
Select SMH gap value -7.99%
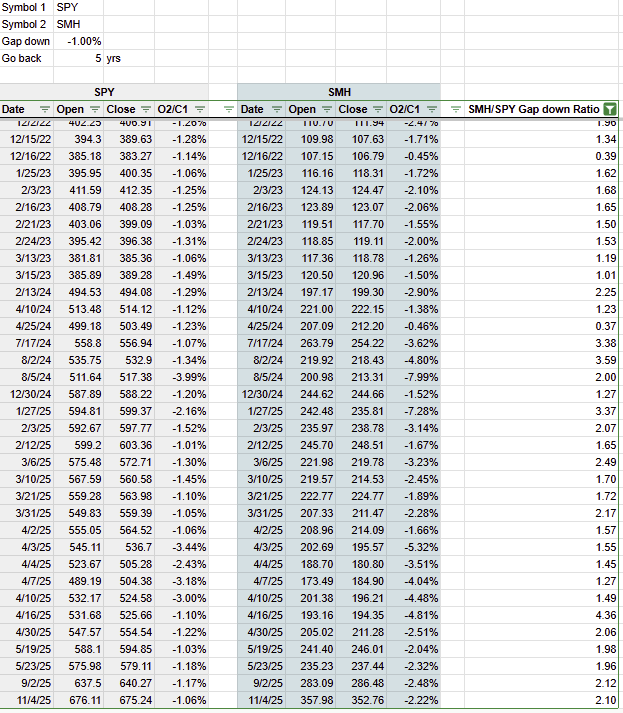[413, 377]
